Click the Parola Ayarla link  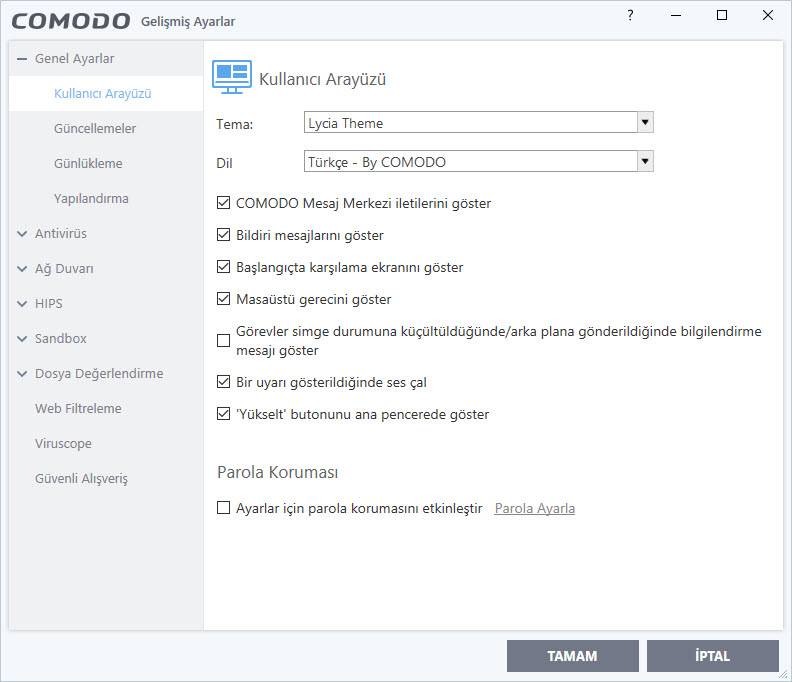(x=535, y=508)
